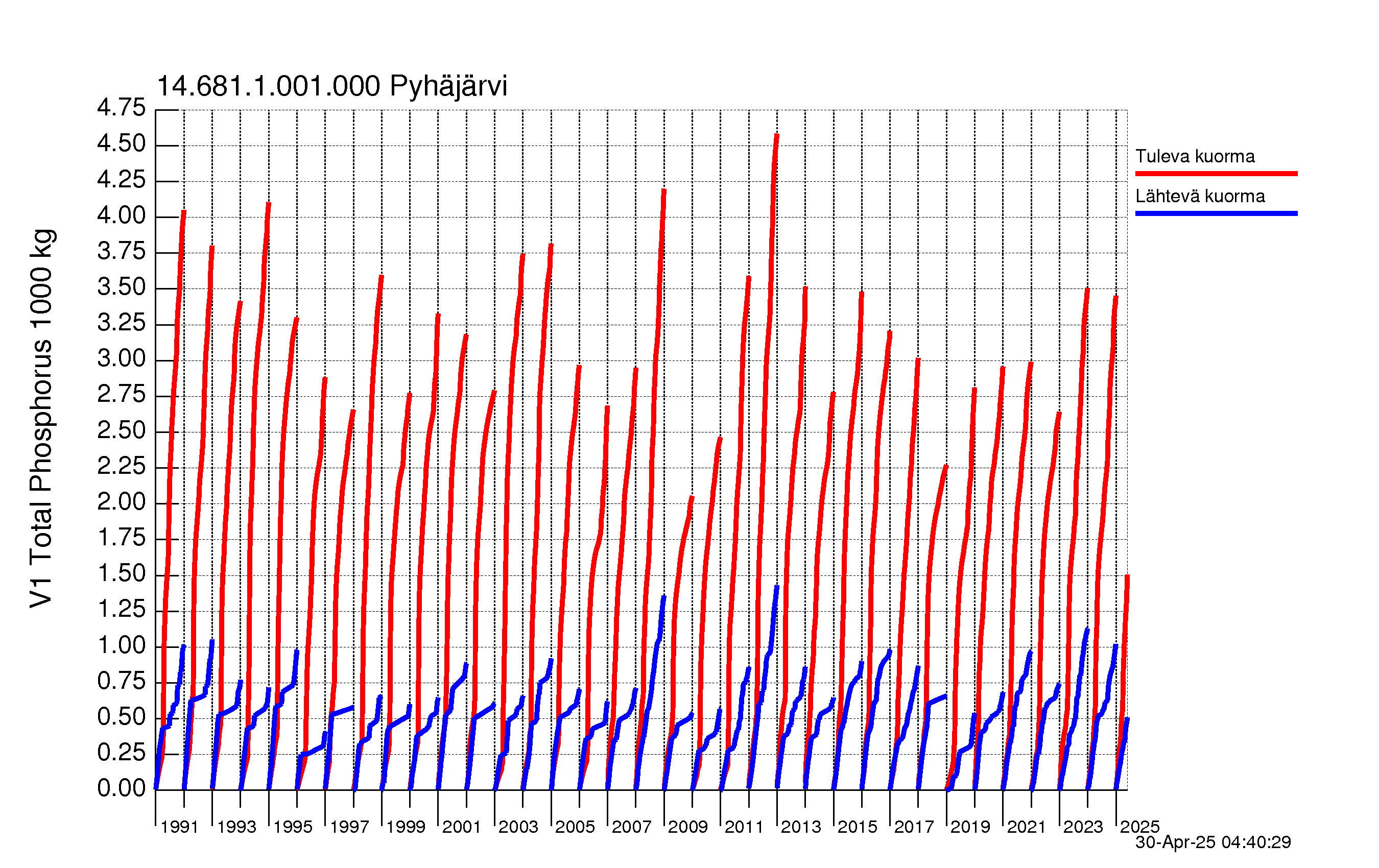Click the y-axis value 0.50

[122, 716]
